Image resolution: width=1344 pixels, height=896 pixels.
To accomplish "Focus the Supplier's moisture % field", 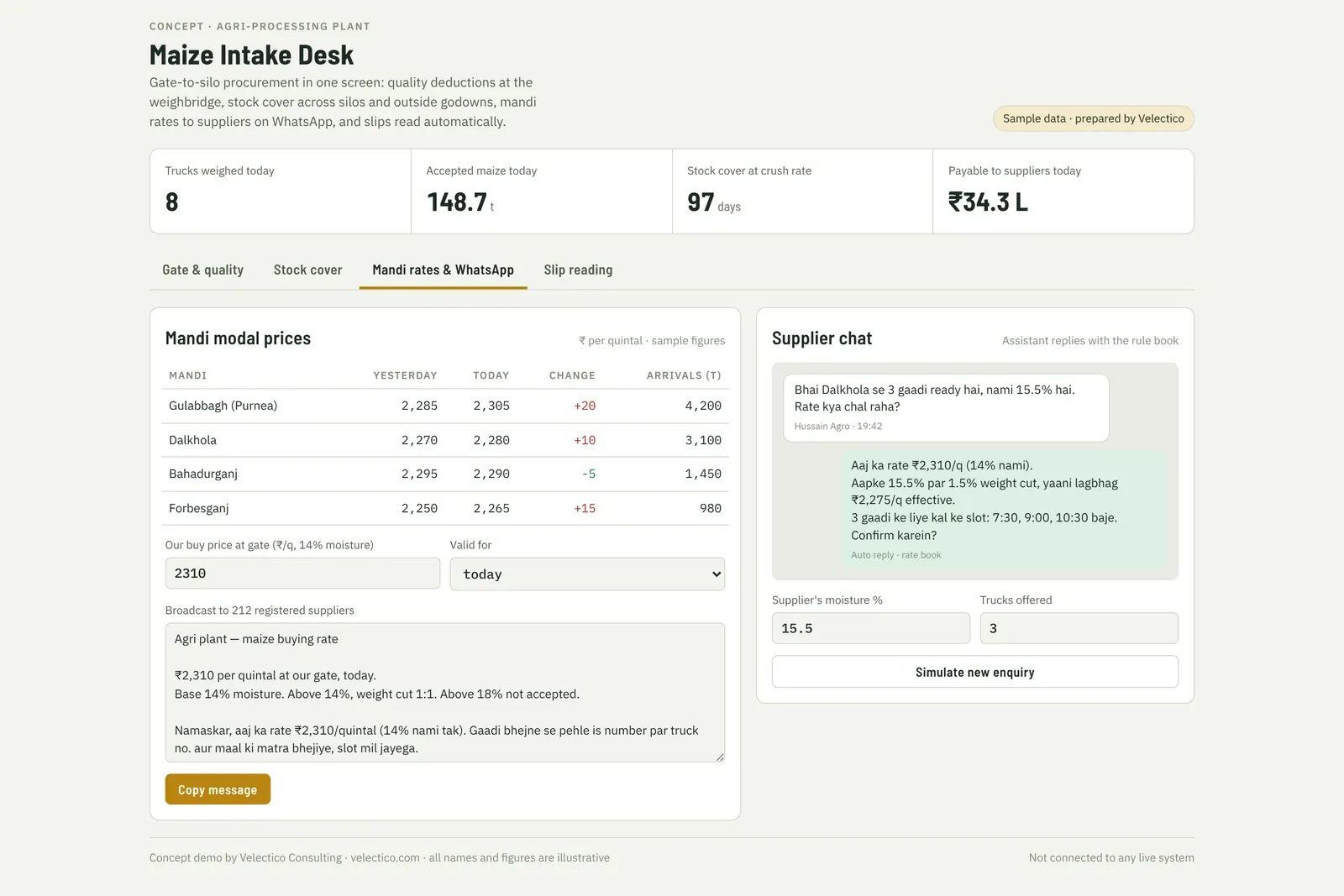I will click(x=871, y=628).
